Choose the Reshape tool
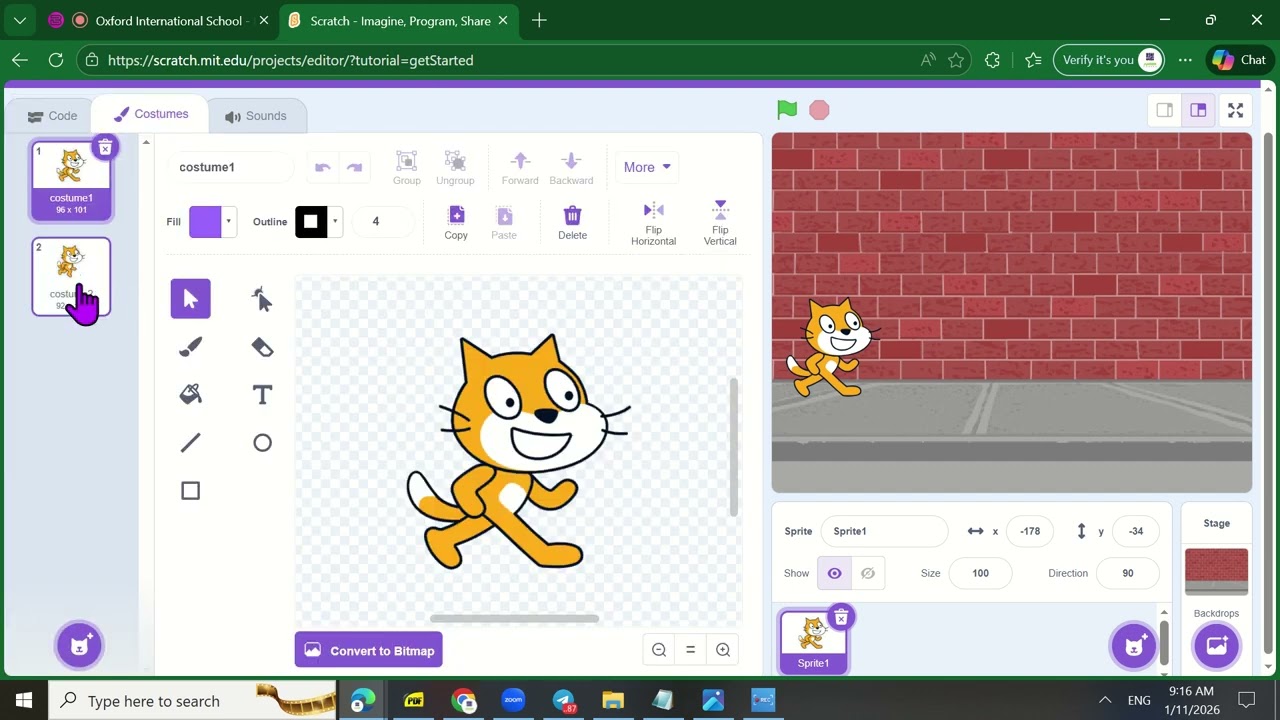This screenshot has width=1280, height=720. 262,299
